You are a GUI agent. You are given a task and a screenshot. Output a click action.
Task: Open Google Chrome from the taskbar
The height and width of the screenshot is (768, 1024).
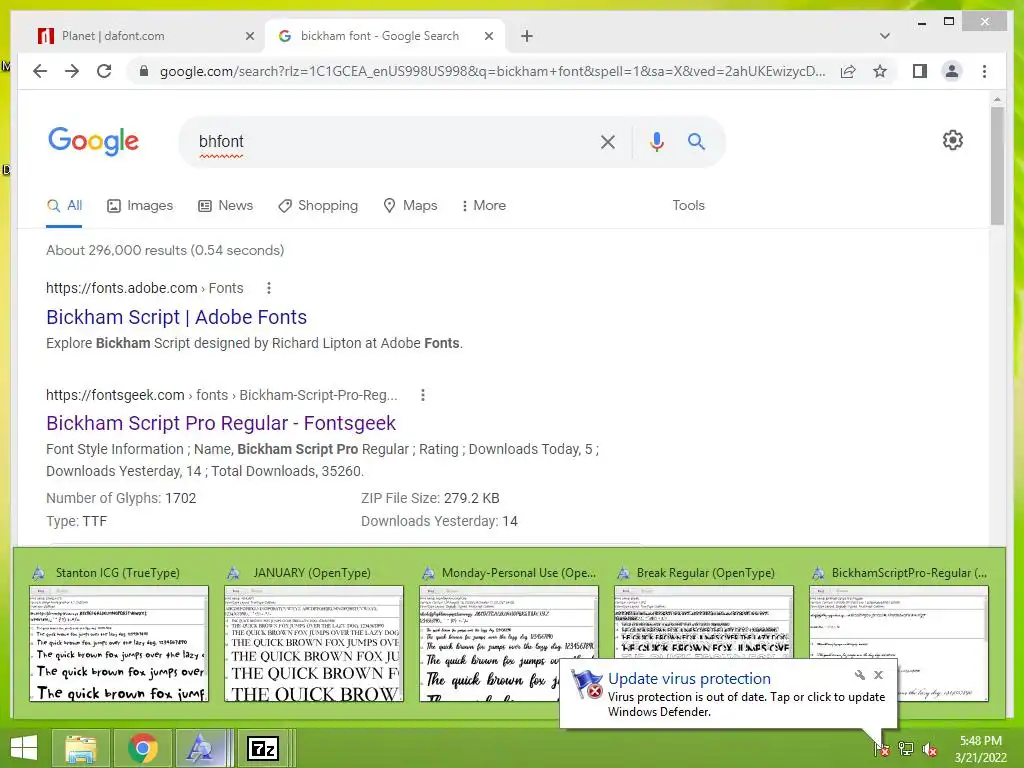tap(142, 748)
